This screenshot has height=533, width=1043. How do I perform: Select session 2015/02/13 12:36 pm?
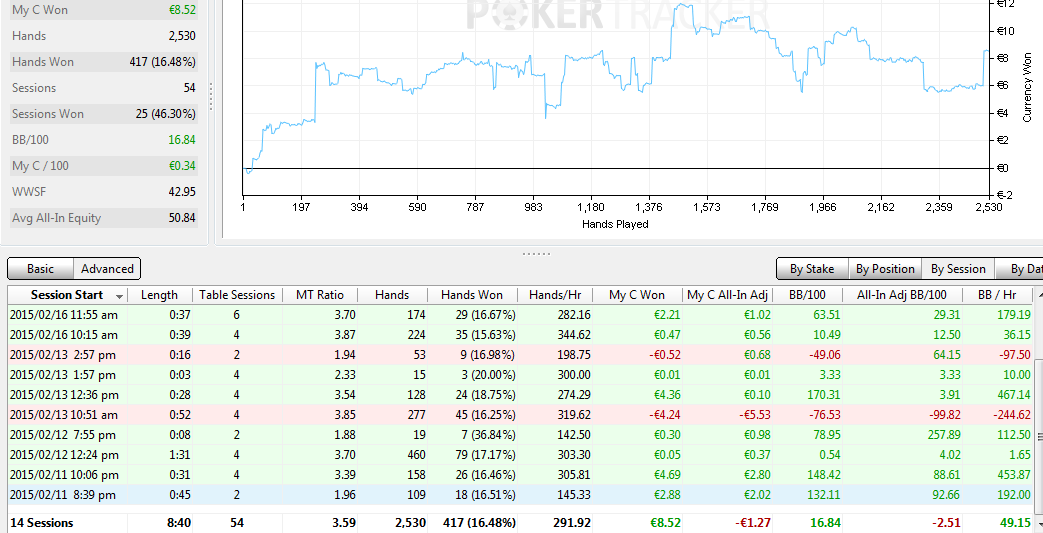[520, 395]
